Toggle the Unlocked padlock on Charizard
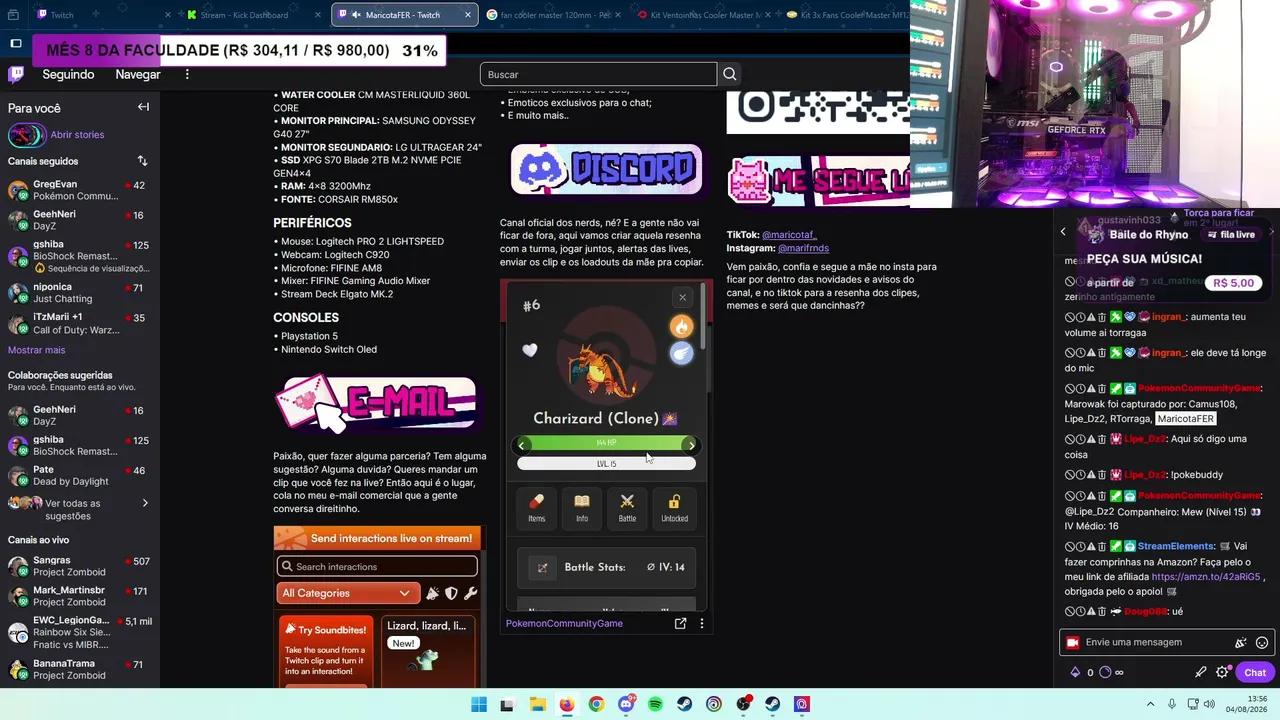Image resolution: width=1280 pixels, height=720 pixels. pos(674,507)
